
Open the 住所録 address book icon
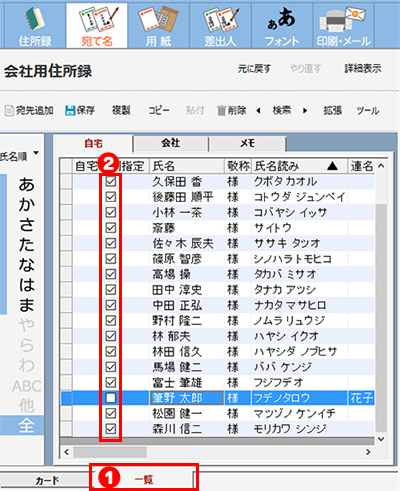pos(34,26)
